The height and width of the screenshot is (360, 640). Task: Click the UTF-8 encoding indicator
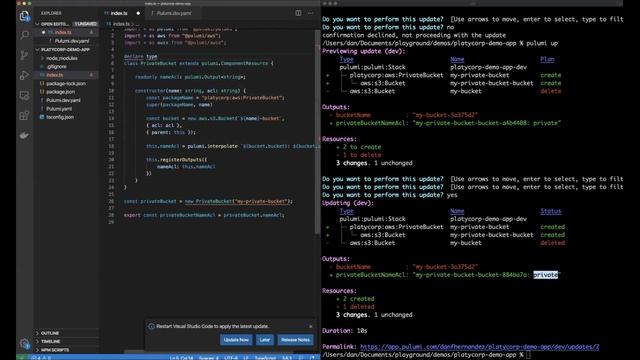pyautogui.click(x=231, y=358)
